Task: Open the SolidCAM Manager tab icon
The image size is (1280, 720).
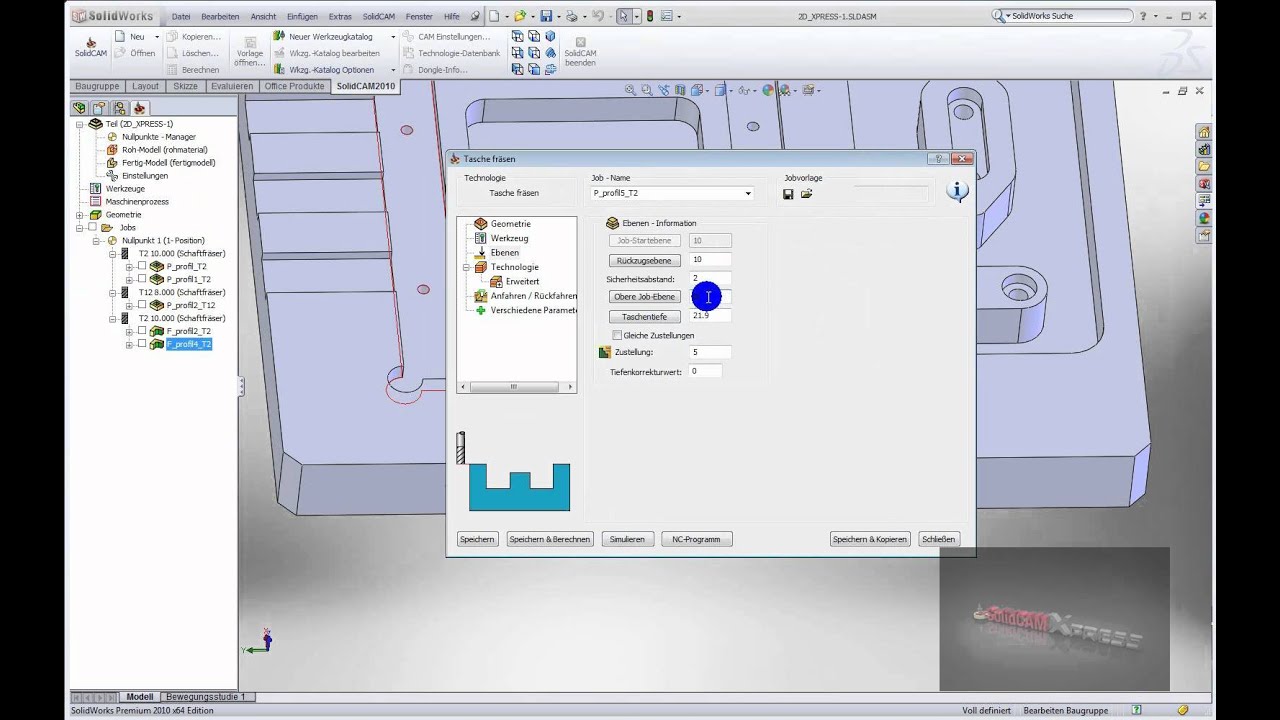Action: point(139,108)
